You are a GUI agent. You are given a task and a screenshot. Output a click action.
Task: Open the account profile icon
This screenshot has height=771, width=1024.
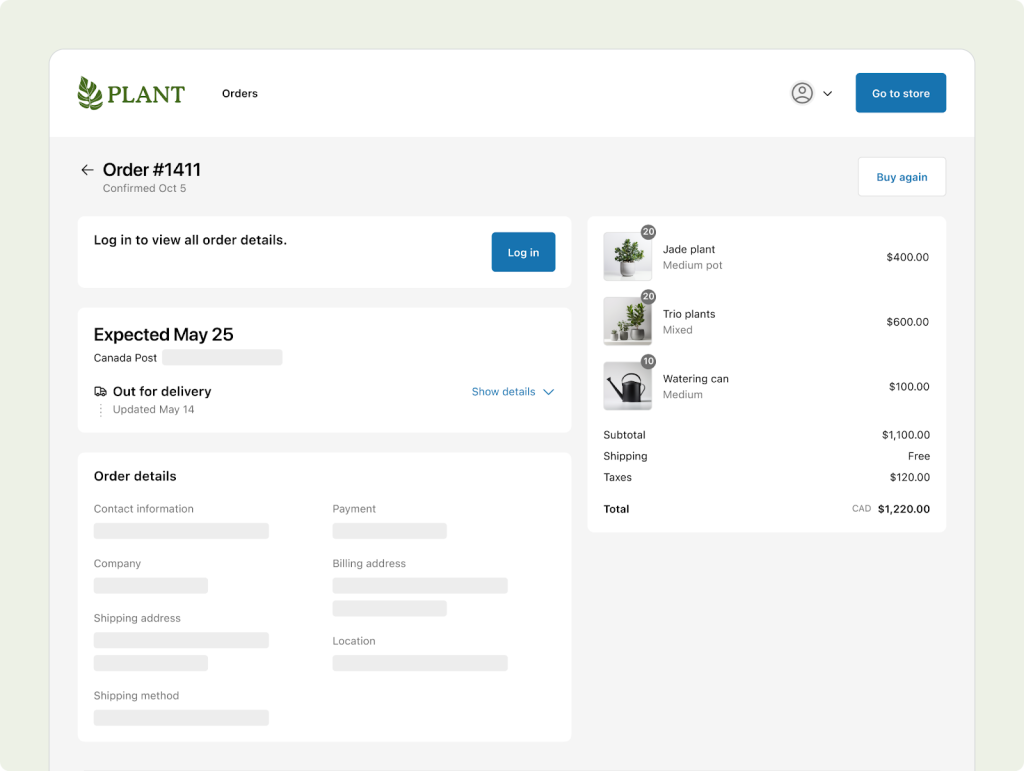click(802, 93)
